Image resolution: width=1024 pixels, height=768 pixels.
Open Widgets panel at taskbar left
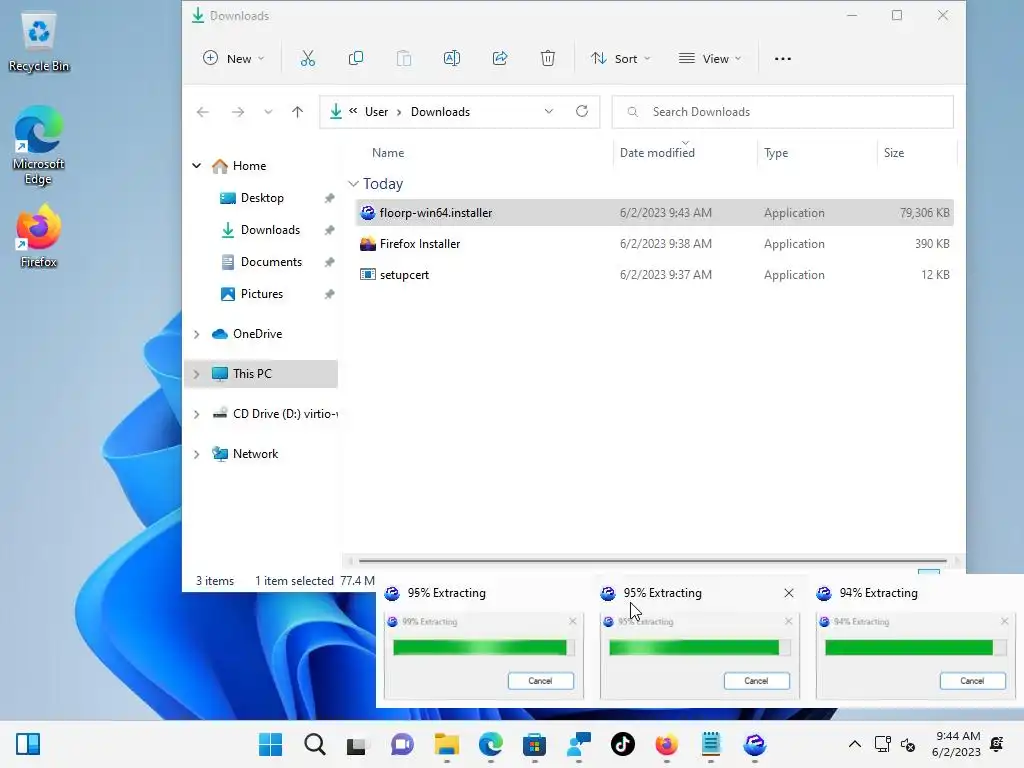[x=28, y=744]
